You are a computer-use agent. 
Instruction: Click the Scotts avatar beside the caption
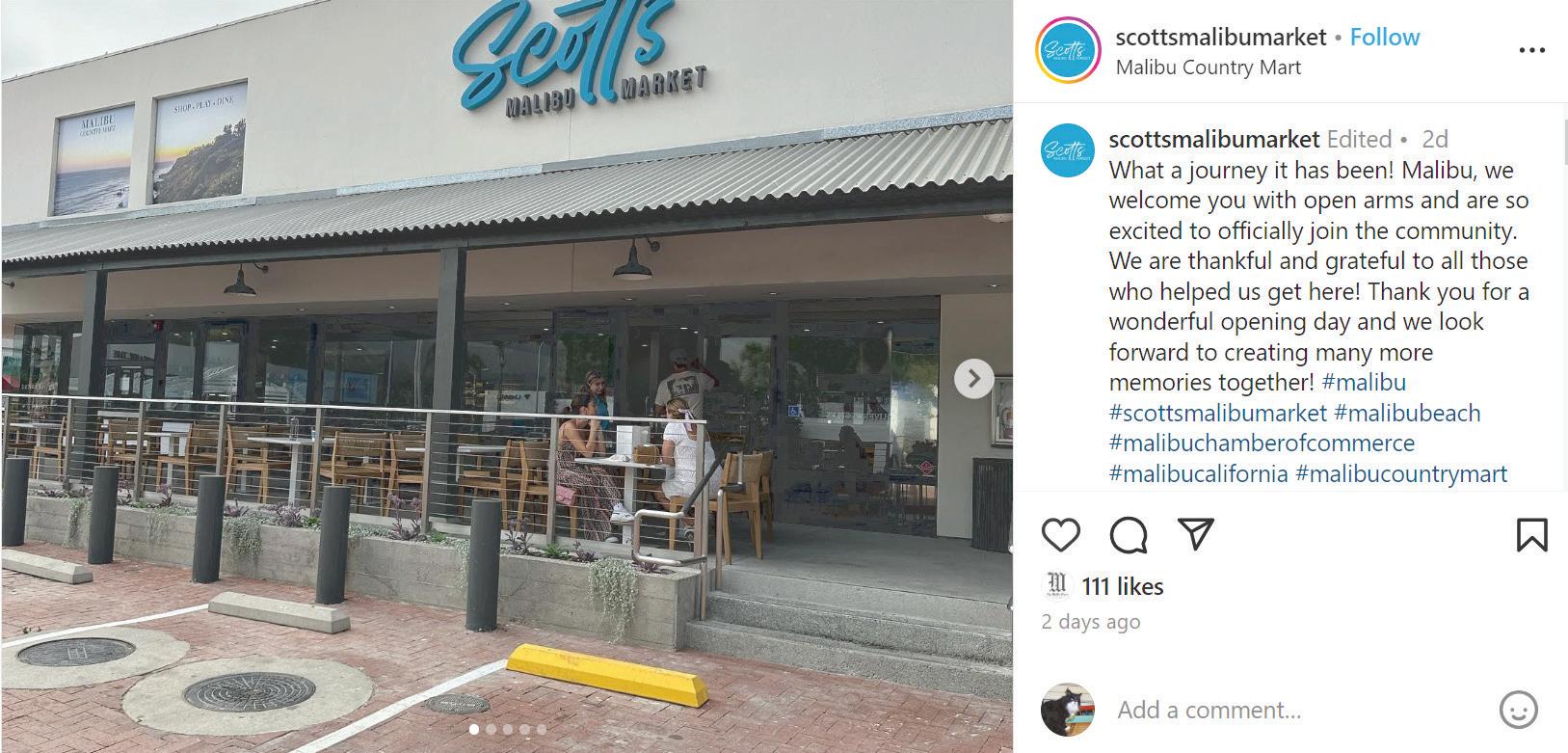tap(1067, 150)
